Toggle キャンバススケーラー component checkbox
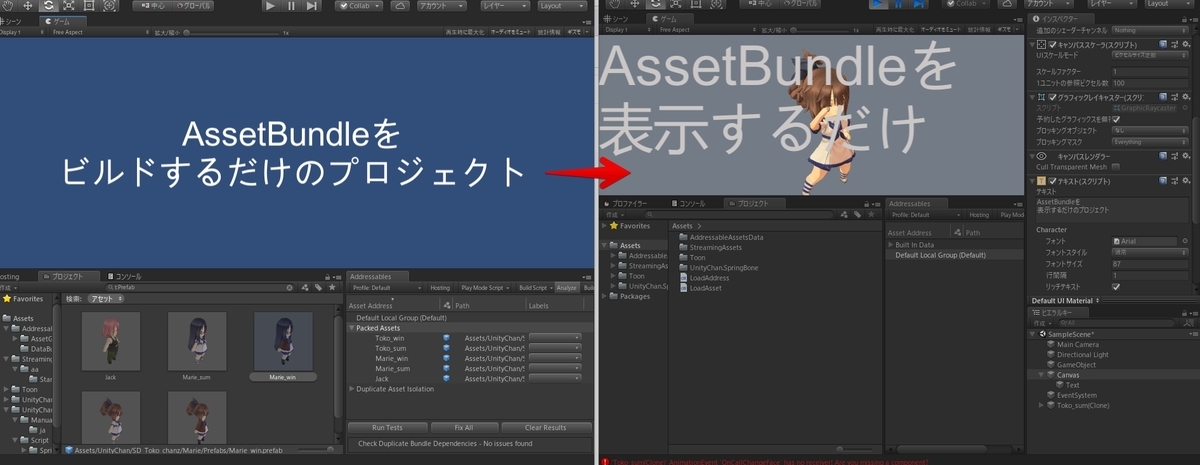1200x465 pixels. coord(1052,45)
